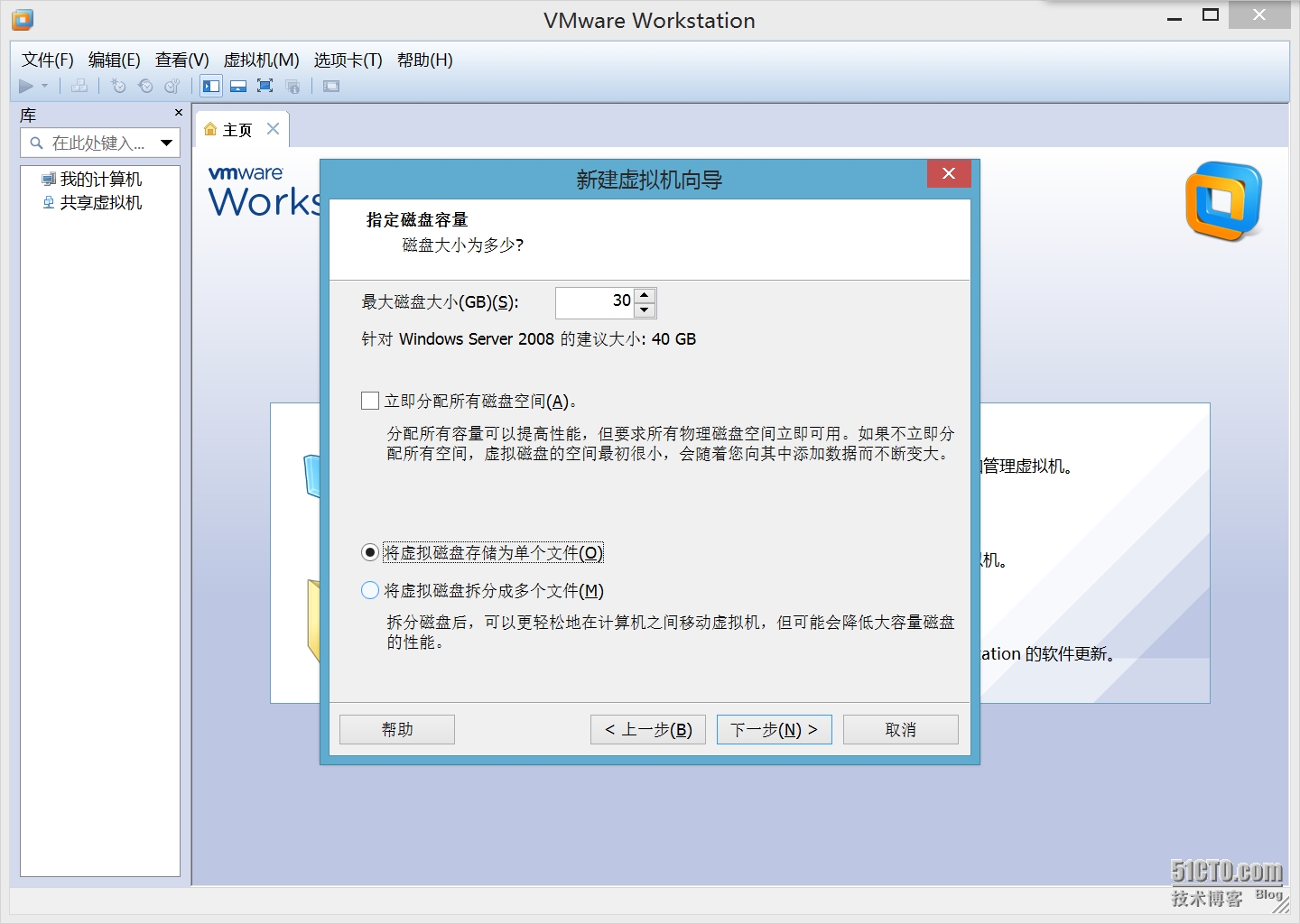Open the 编辑(E) menu
This screenshot has height=924, width=1300.
pos(115,60)
